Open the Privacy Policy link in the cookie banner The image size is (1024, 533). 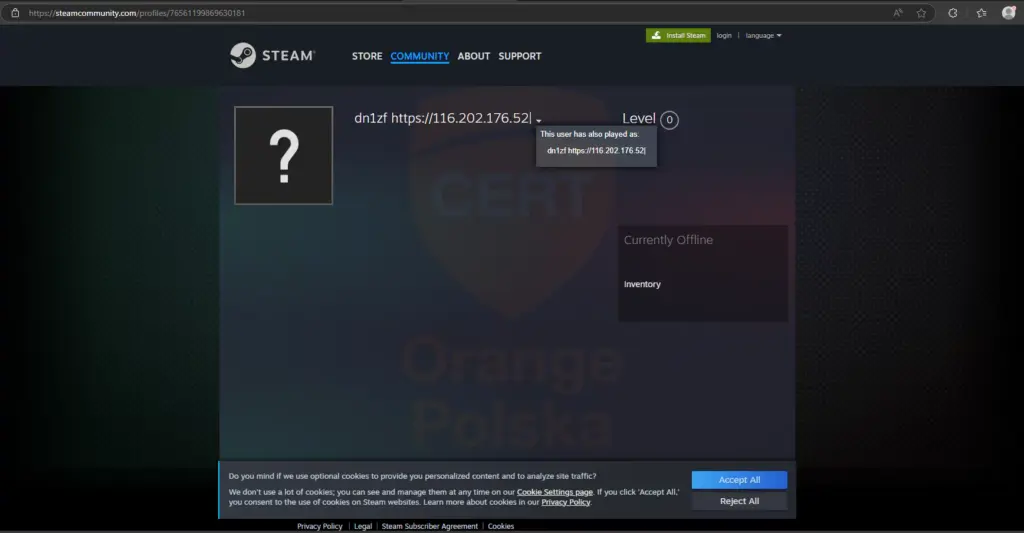[566, 502]
